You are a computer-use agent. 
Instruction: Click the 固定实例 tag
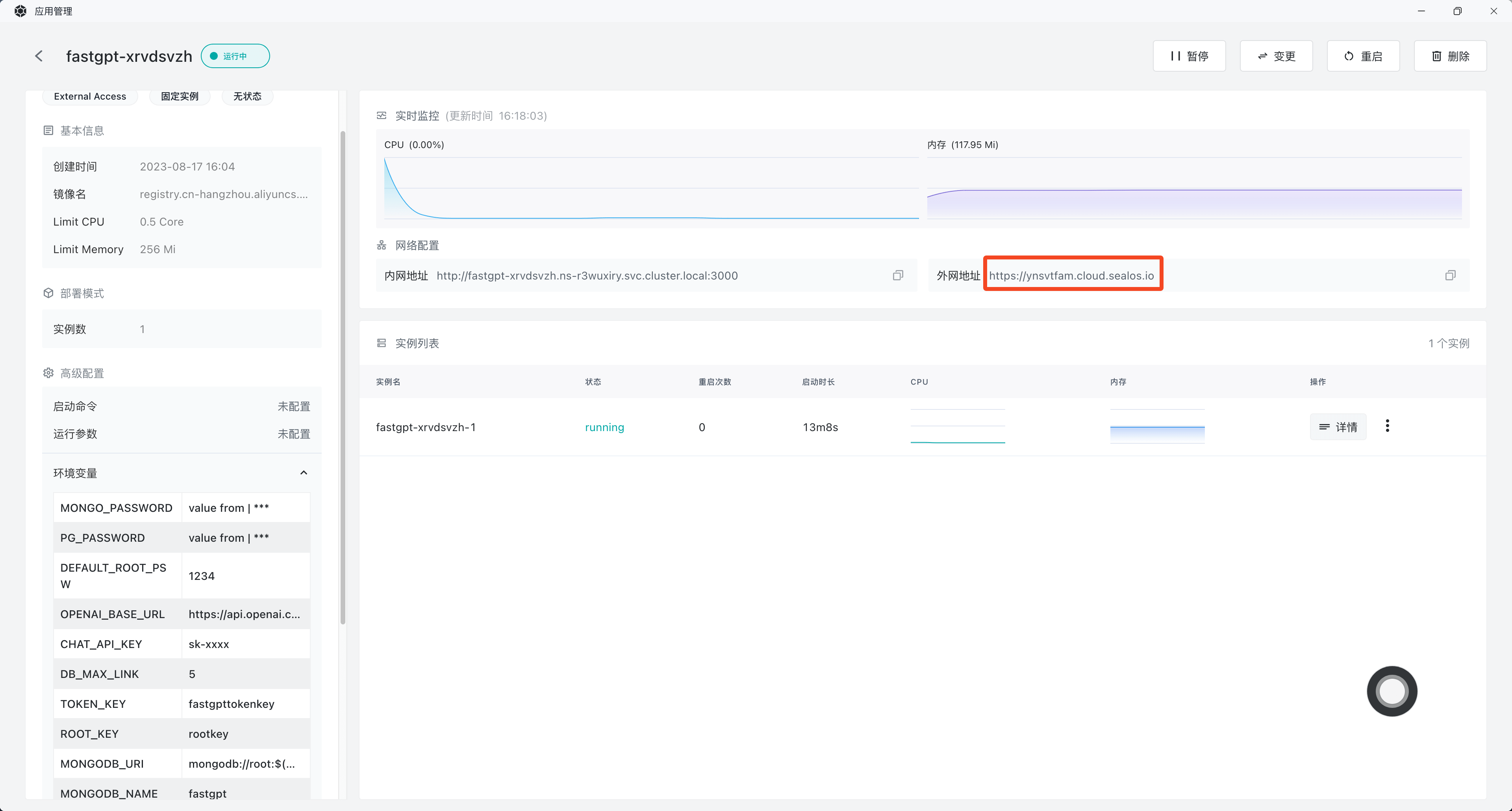pyautogui.click(x=180, y=96)
